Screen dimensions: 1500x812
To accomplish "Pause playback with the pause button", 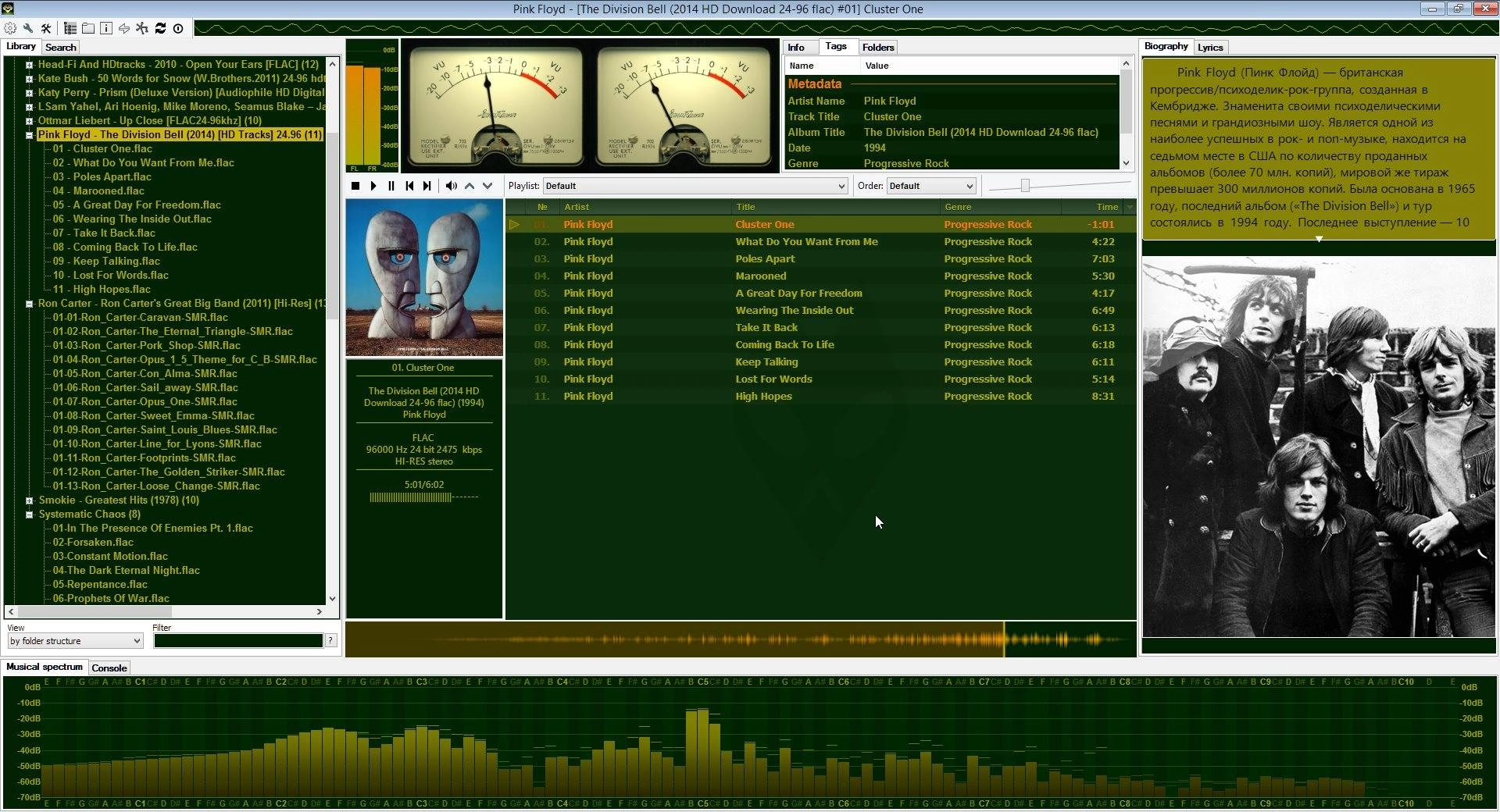I will (391, 186).
